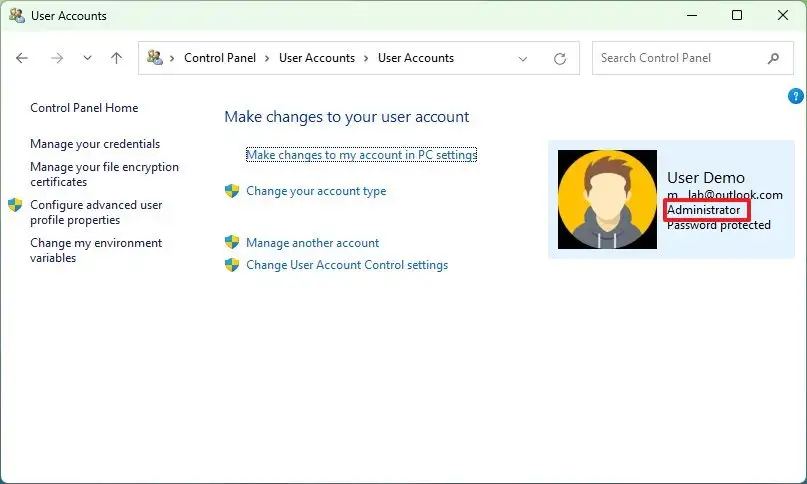Select the first User Accounts breadcrumb
The height and width of the screenshot is (484, 807).
(316, 58)
